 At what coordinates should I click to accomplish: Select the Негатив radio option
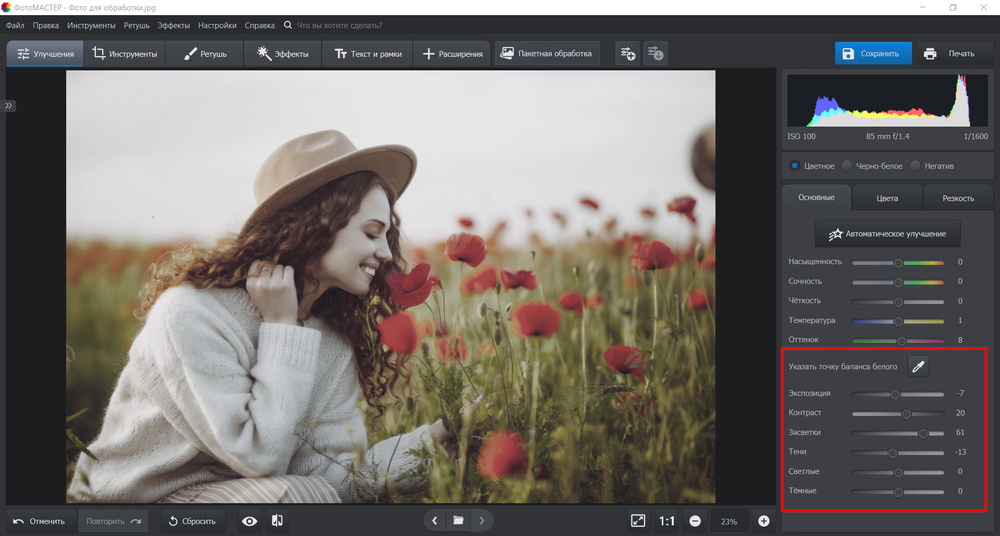tap(916, 165)
